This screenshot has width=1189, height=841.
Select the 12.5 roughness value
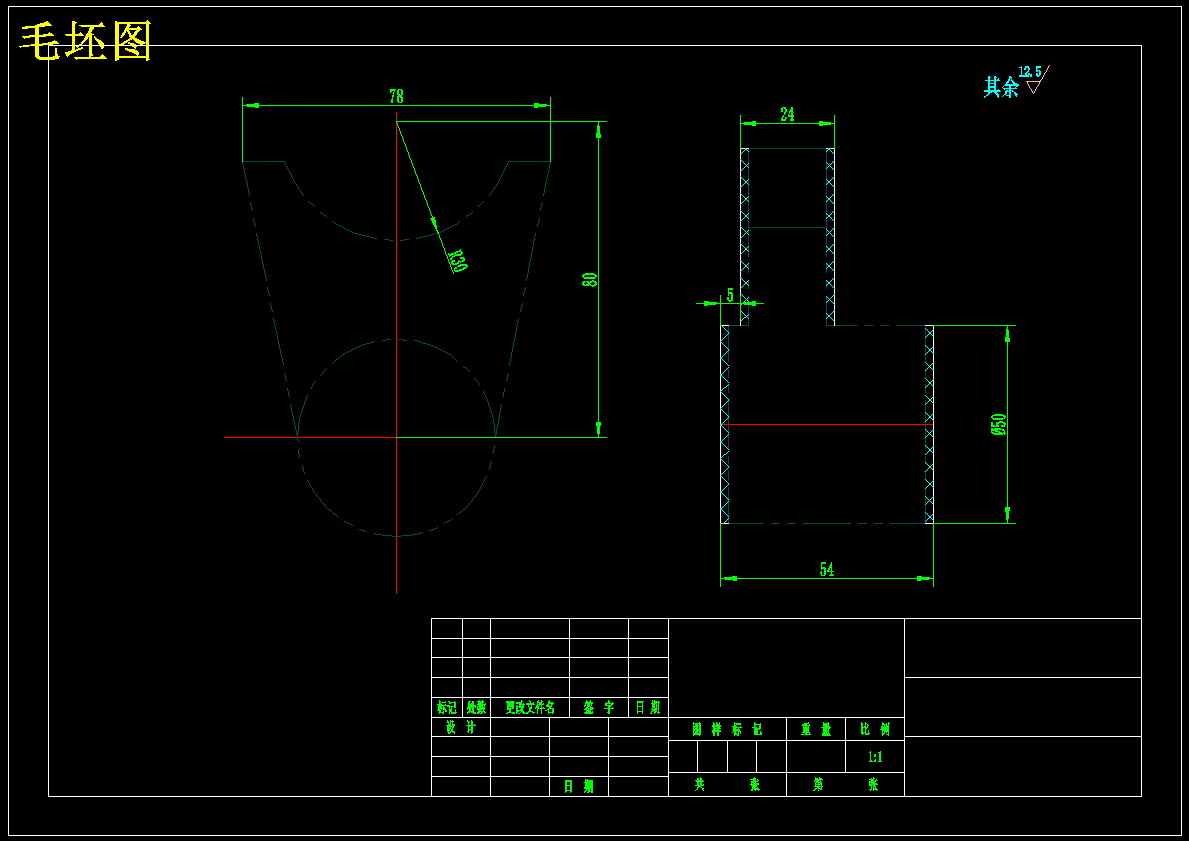(1030, 72)
